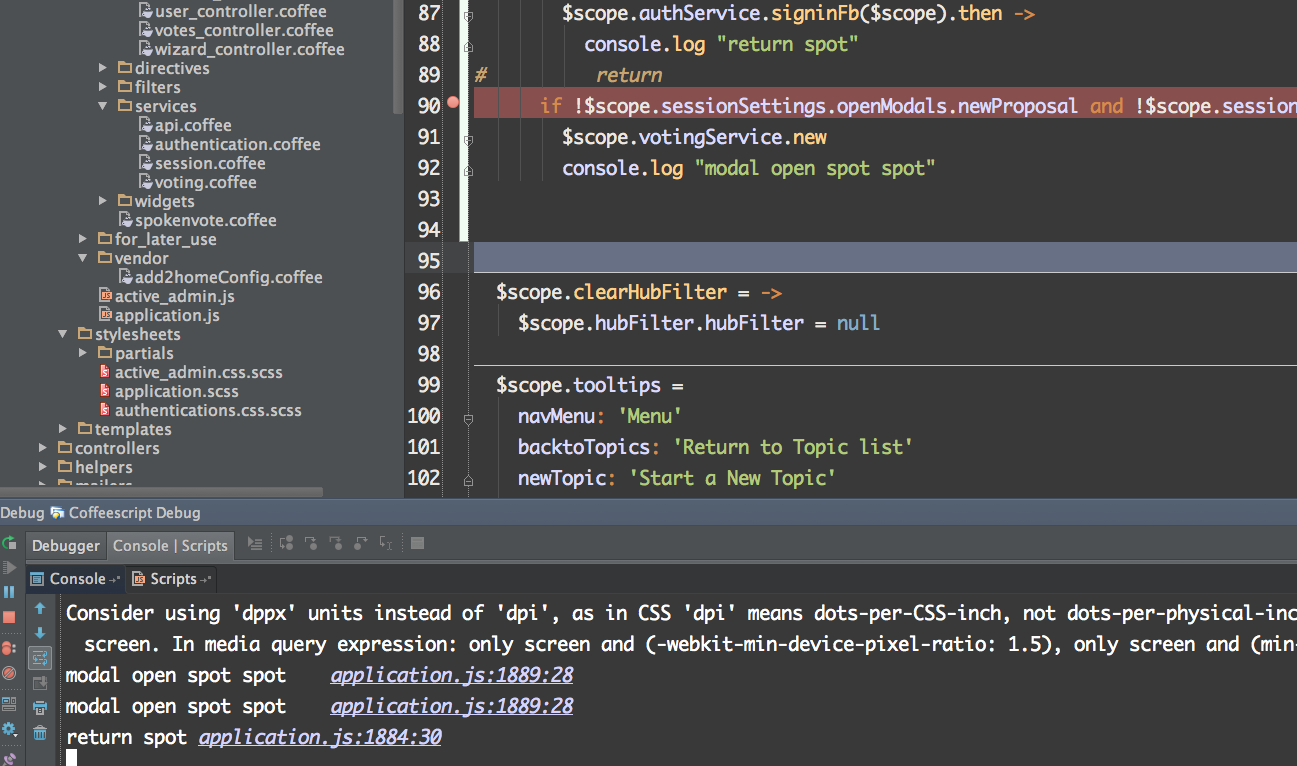Run to cursor in debugger
The width and height of the screenshot is (1297, 766).
pos(386,543)
